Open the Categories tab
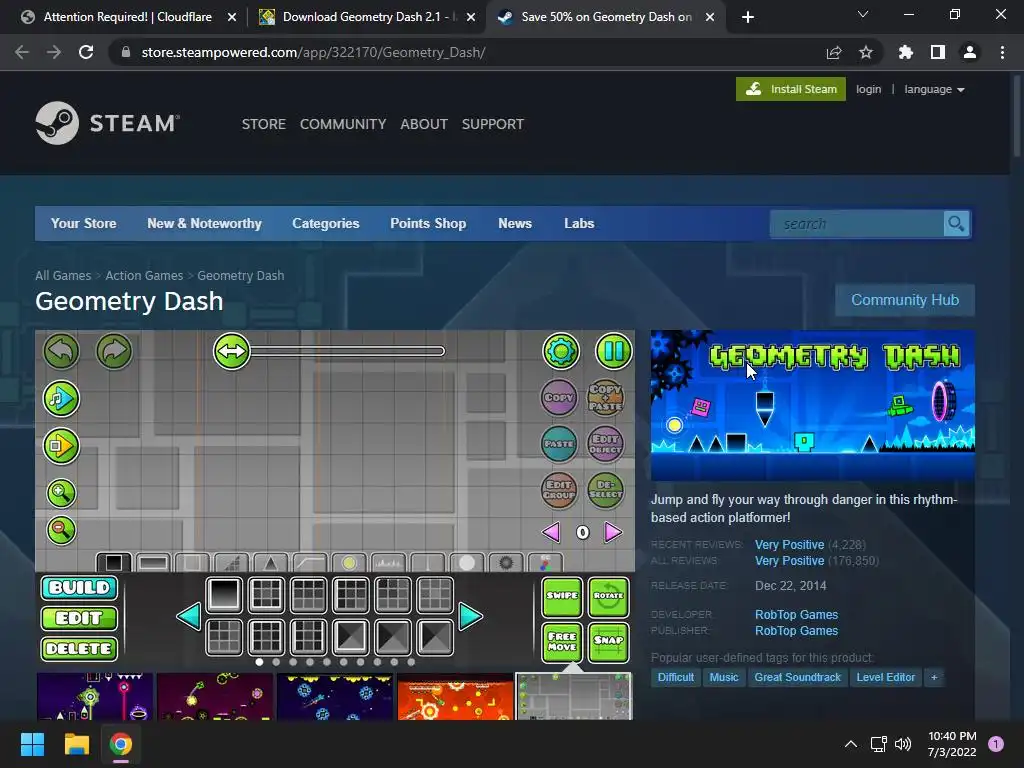The image size is (1024, 768). pos(326,223)
